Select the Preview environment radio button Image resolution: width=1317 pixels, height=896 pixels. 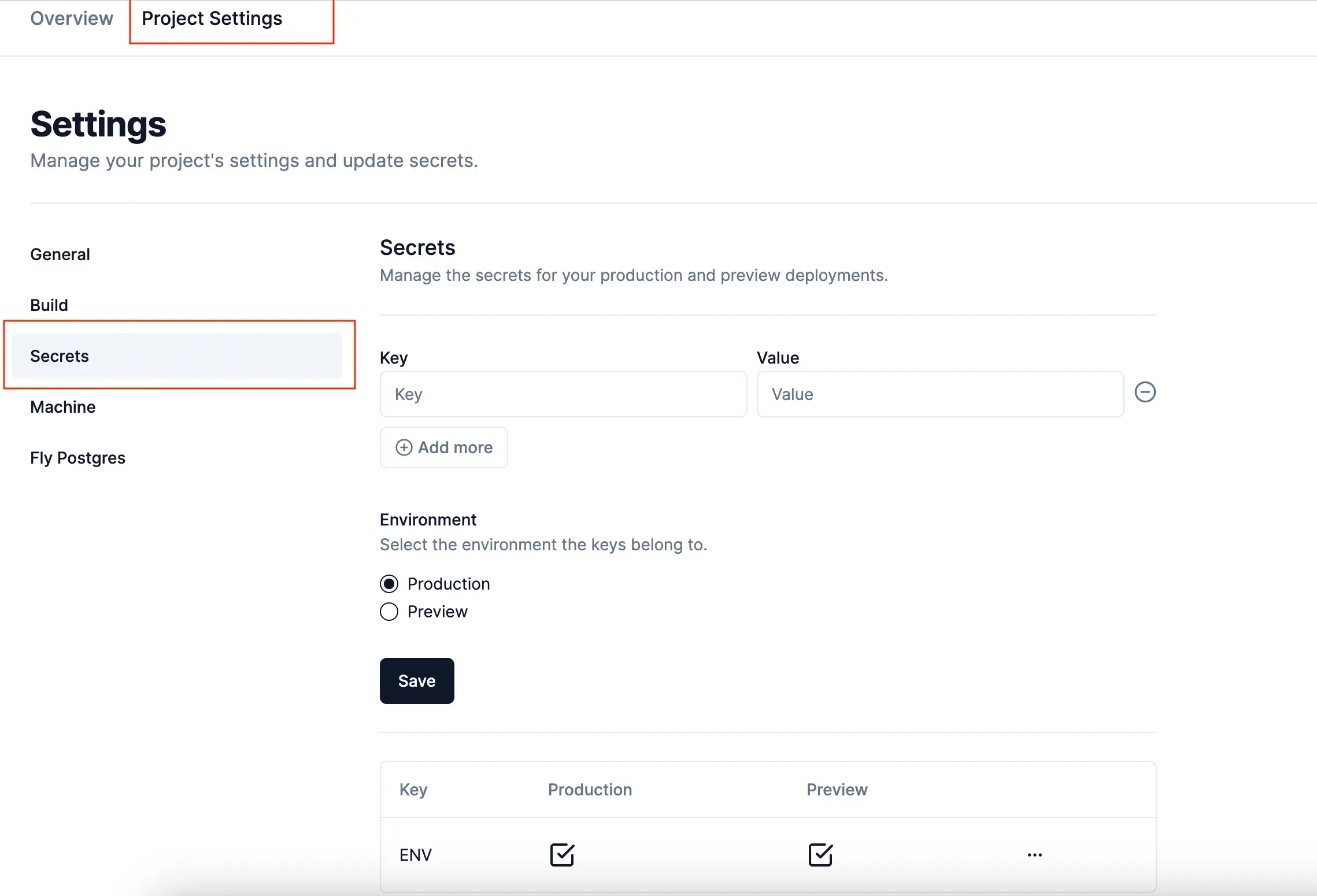[389, 612]
